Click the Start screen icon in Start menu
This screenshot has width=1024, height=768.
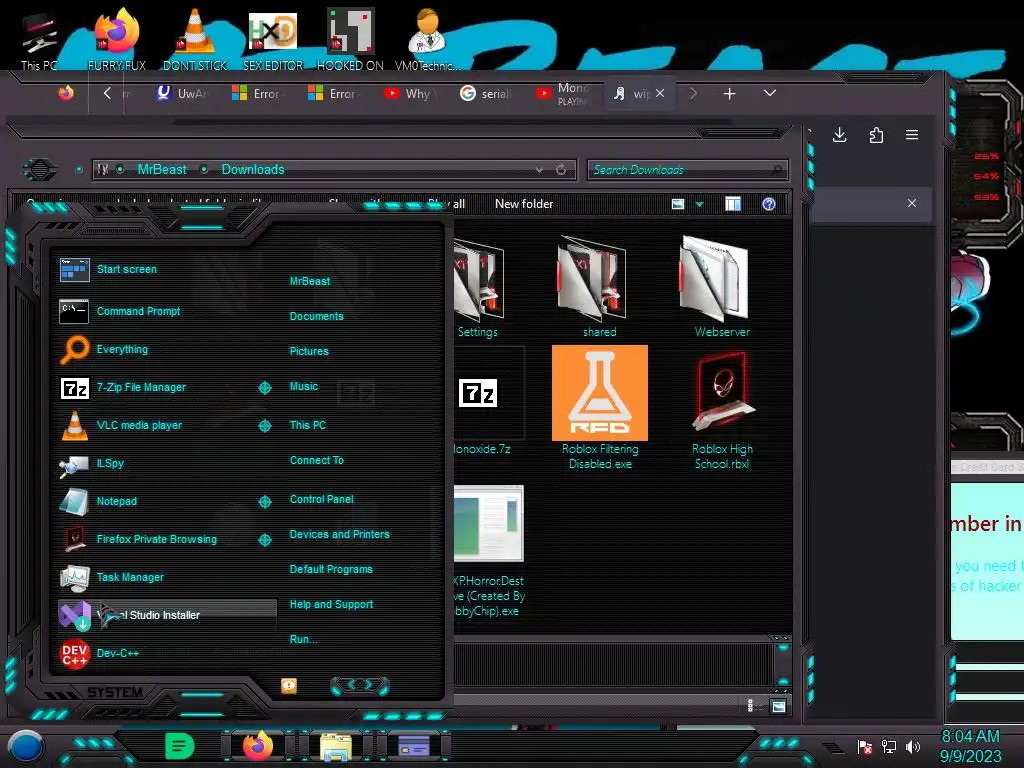pos(74,269)
